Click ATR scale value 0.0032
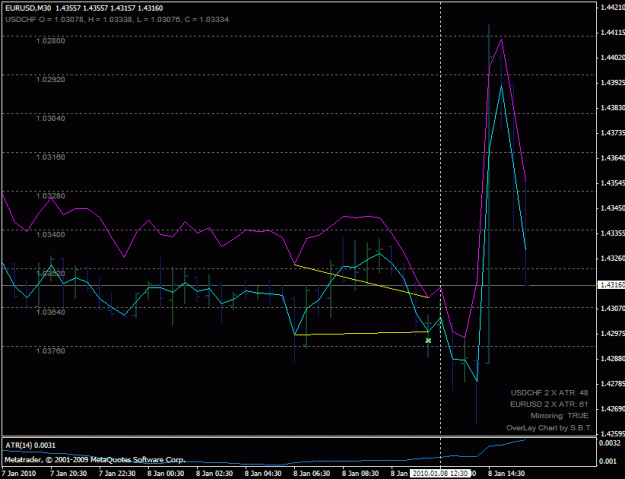625x479 pixels. (610, 444)
